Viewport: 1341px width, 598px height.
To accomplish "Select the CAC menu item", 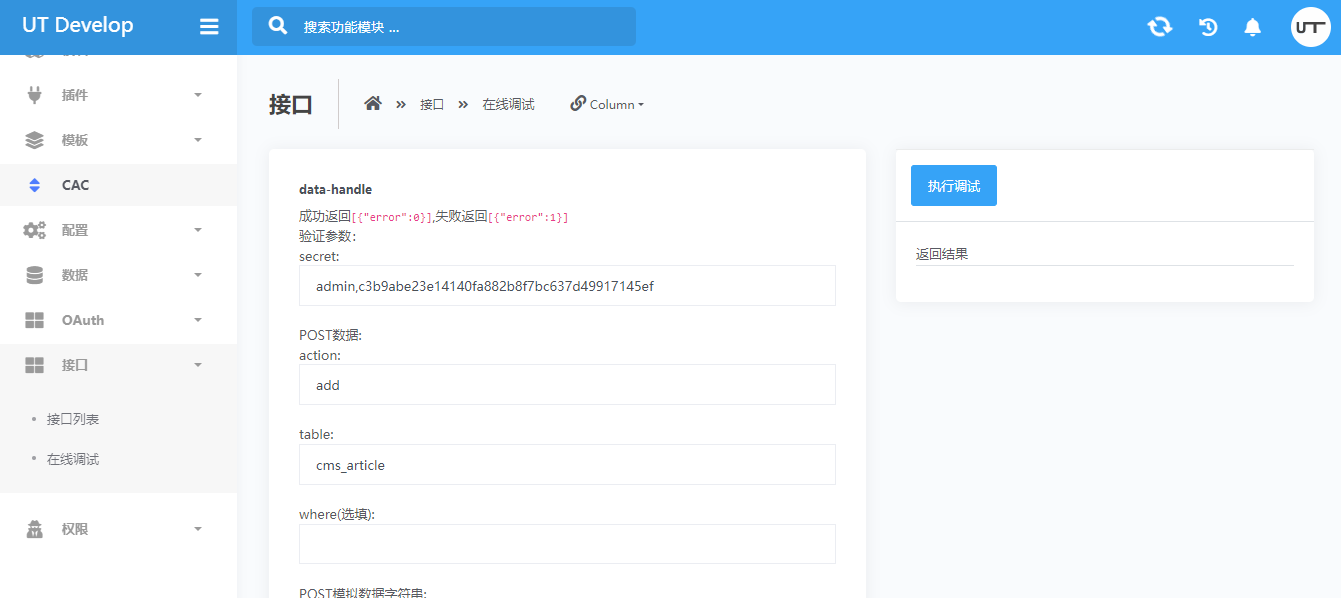I will (x=76, y=185).
